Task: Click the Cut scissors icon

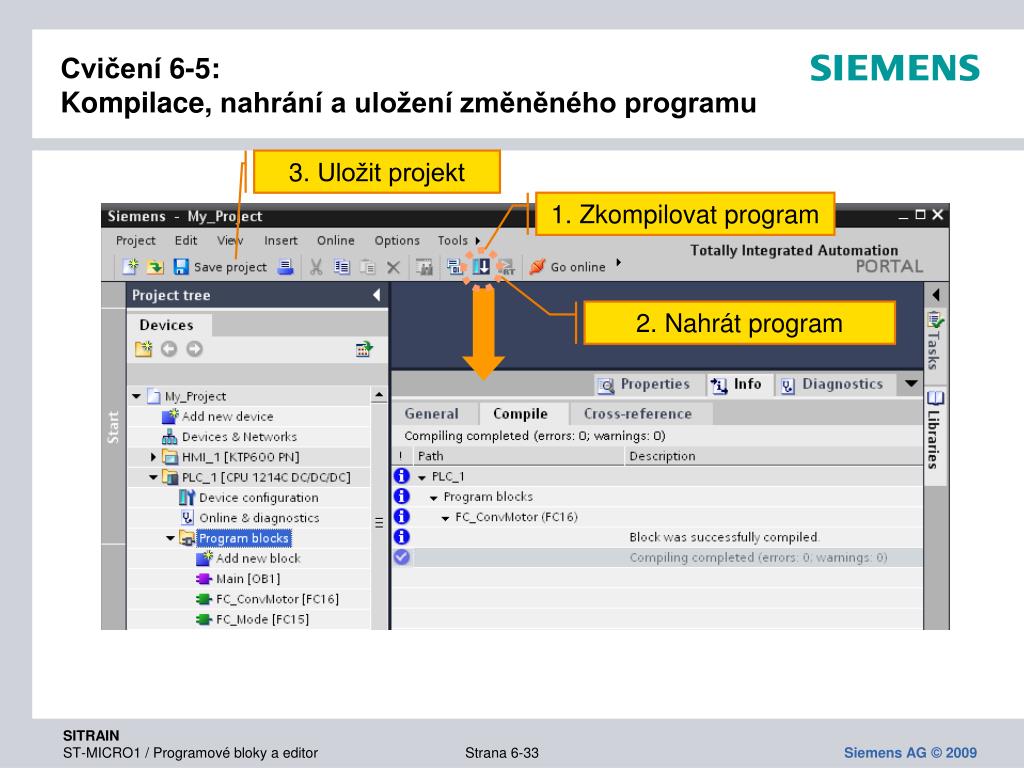Action: (x=316, y=266)
